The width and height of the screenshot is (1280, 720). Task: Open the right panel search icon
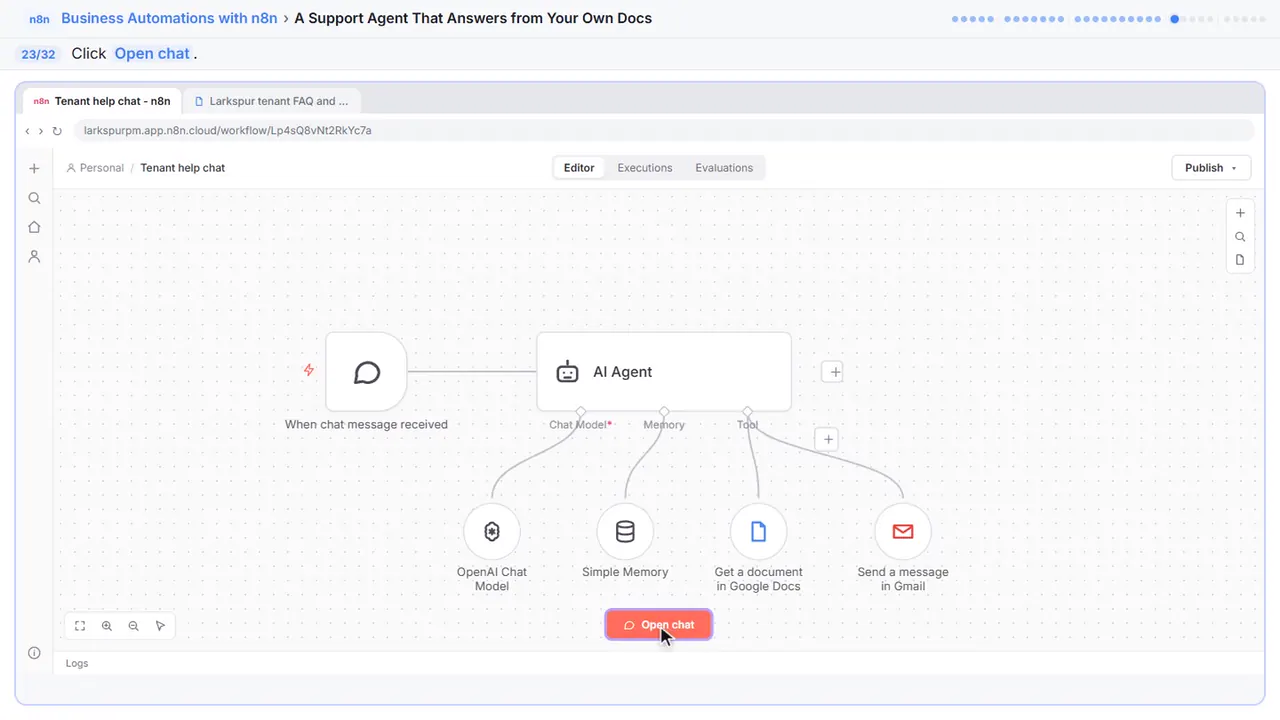(x=1240, y=237)
